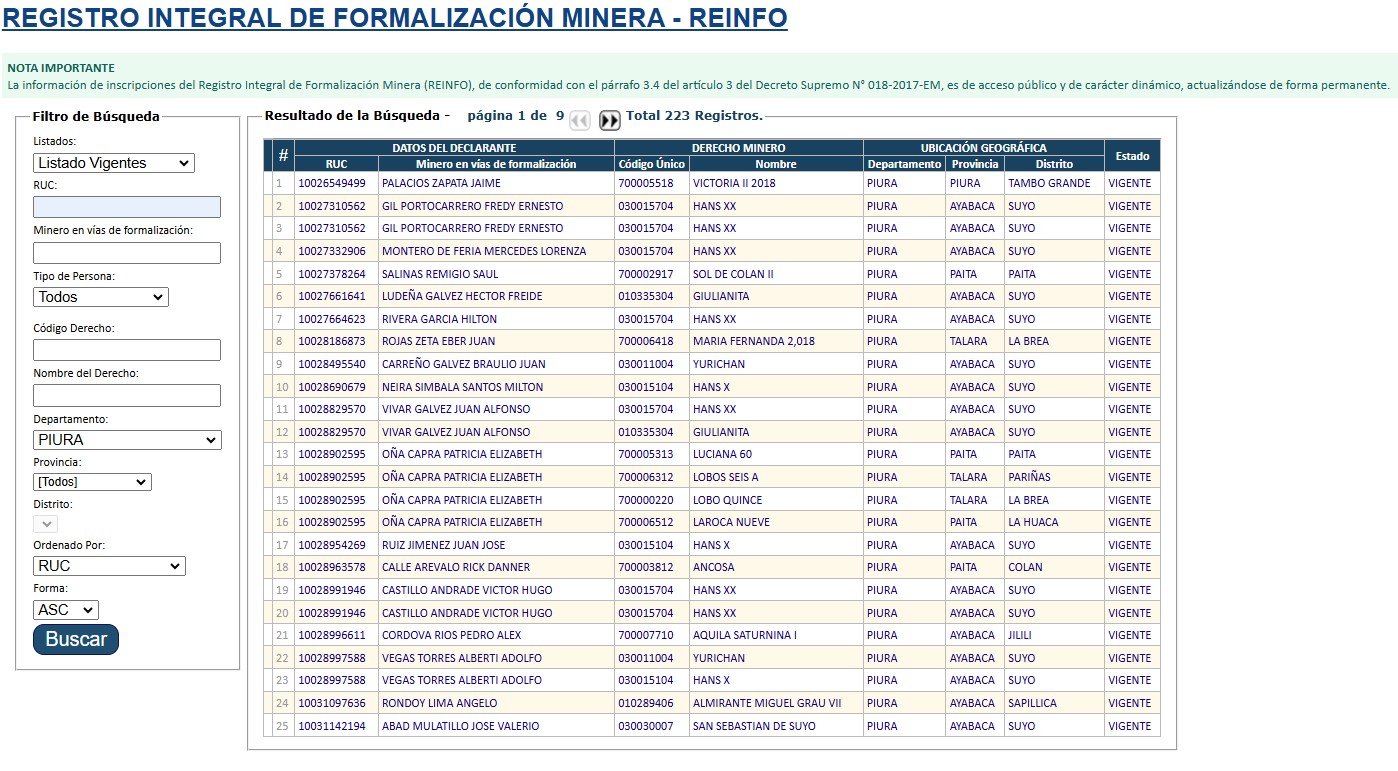Click district JILILI

tap(1019, 635)
